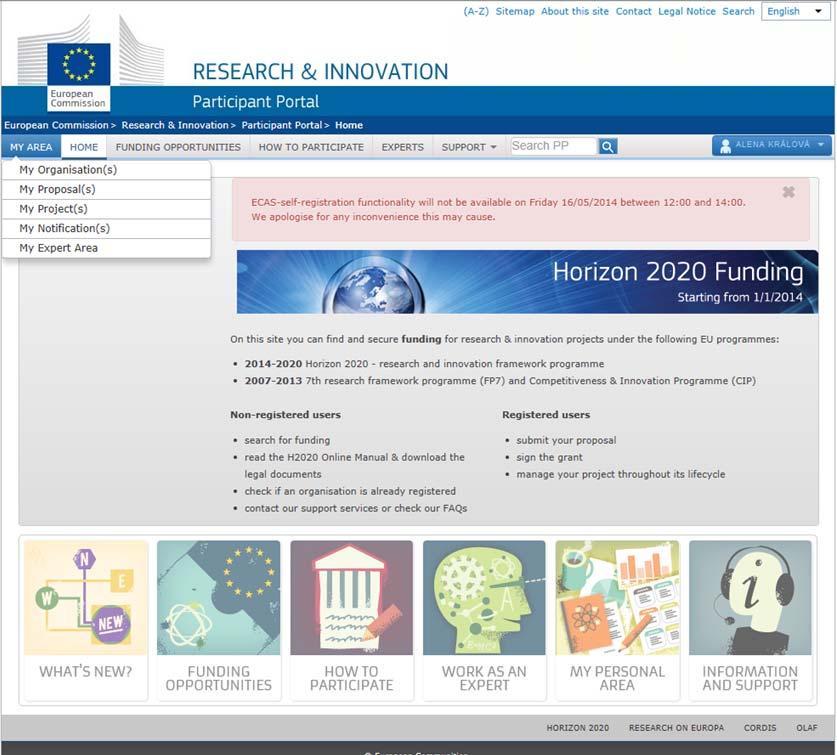Open the Sitemap link
The image size is (837, 755).
[x=515, y=11]
